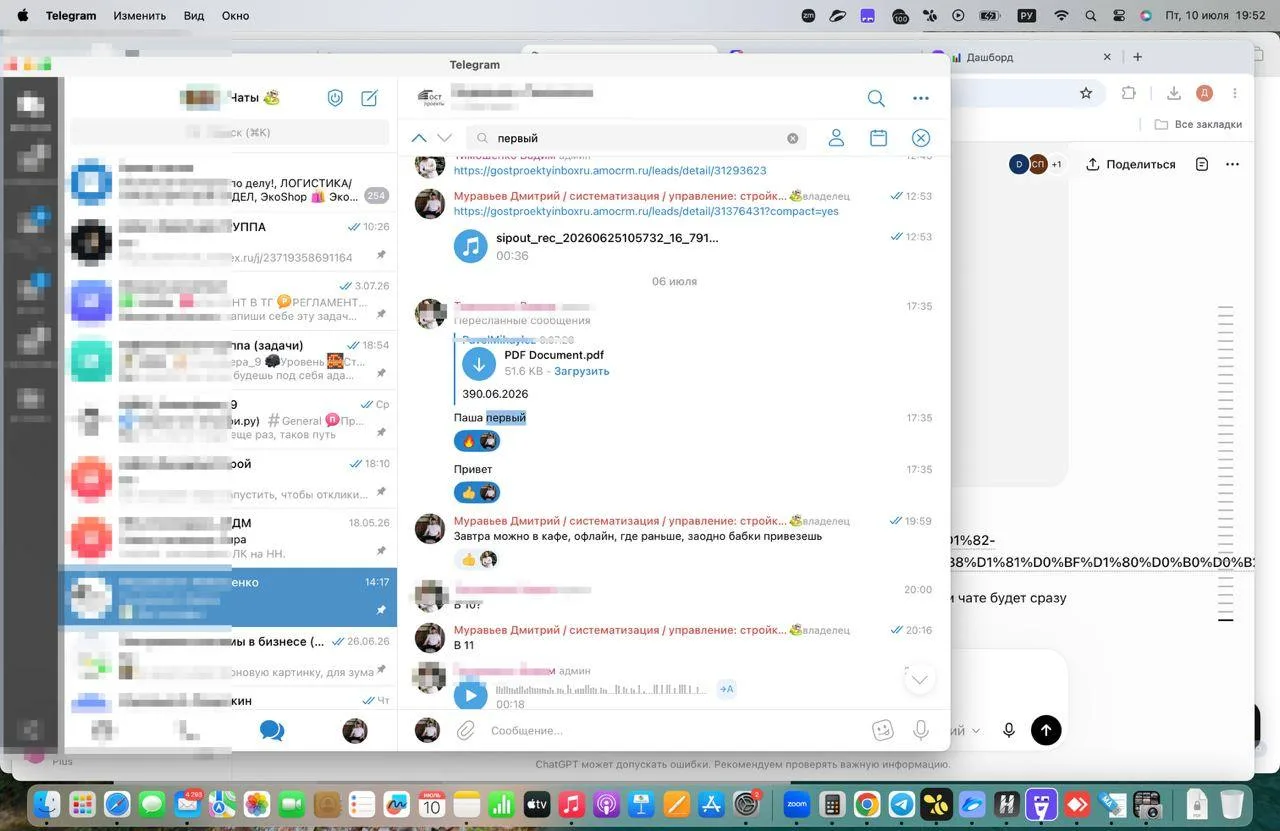Open chat search magnifier in Telegram header

point(876,98)
